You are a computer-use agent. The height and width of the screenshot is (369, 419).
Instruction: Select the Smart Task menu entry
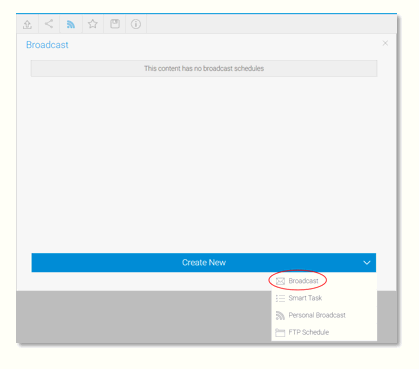(305, 298)
